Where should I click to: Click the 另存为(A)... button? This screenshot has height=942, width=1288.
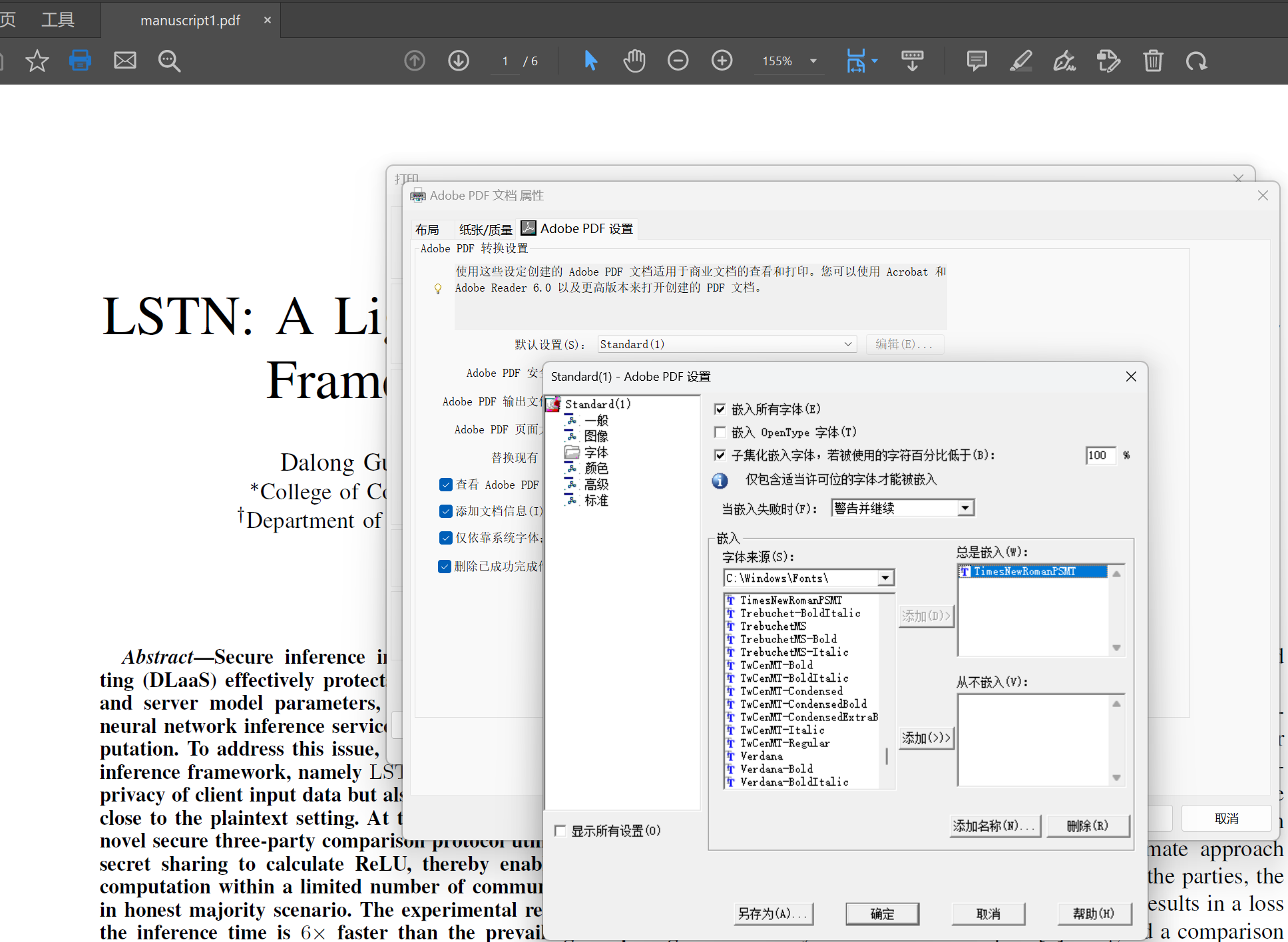(x=773, y=913)
